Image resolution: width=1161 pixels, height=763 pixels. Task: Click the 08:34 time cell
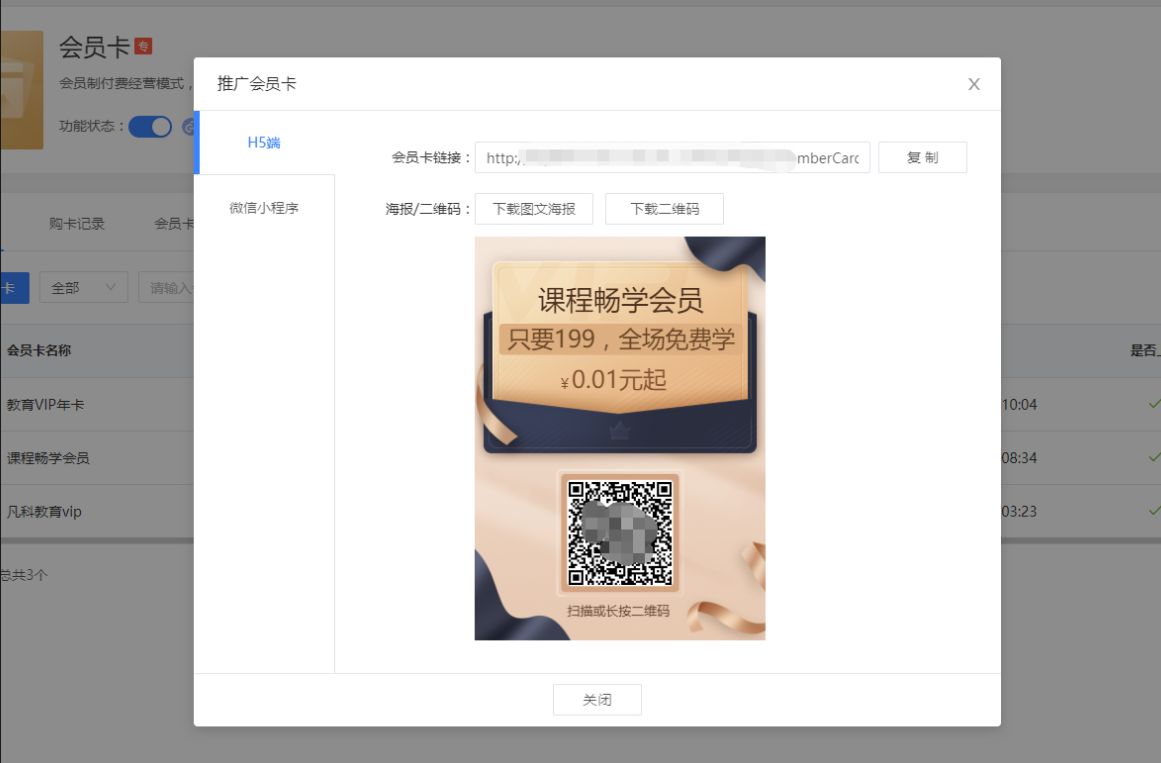(x=1019, y=459)
